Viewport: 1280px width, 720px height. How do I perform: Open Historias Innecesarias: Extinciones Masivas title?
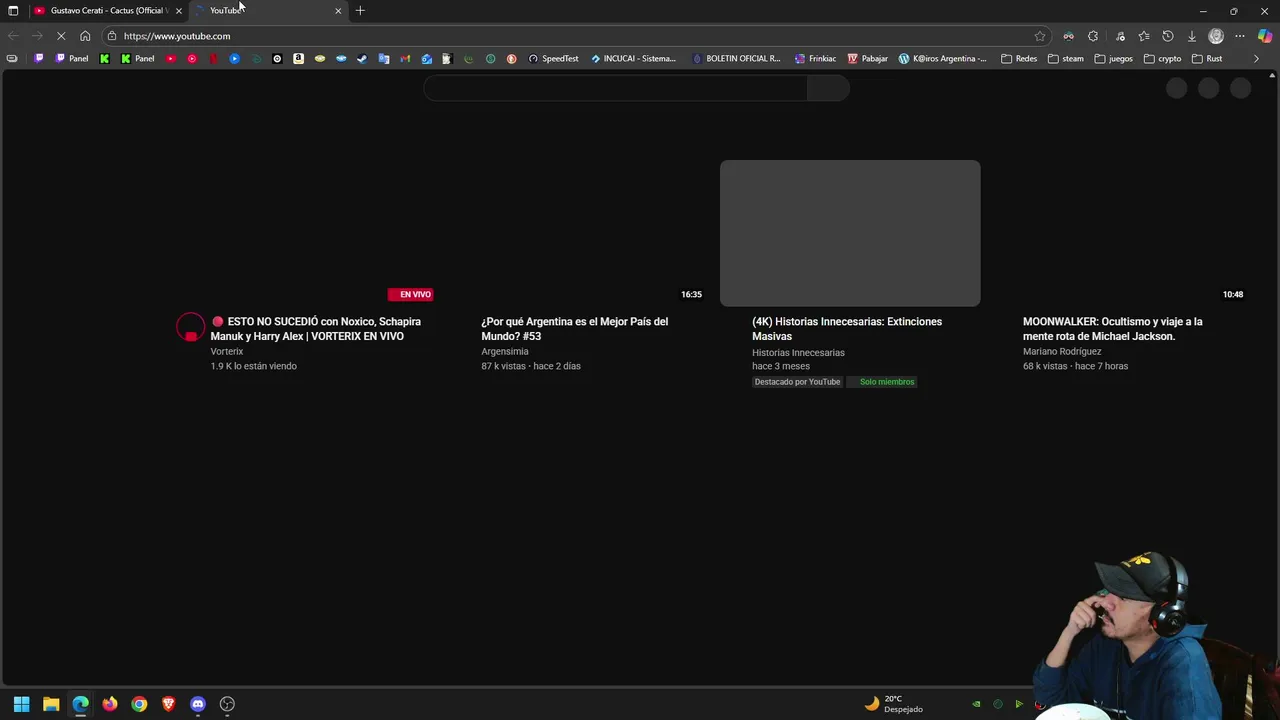coord(847,329)
